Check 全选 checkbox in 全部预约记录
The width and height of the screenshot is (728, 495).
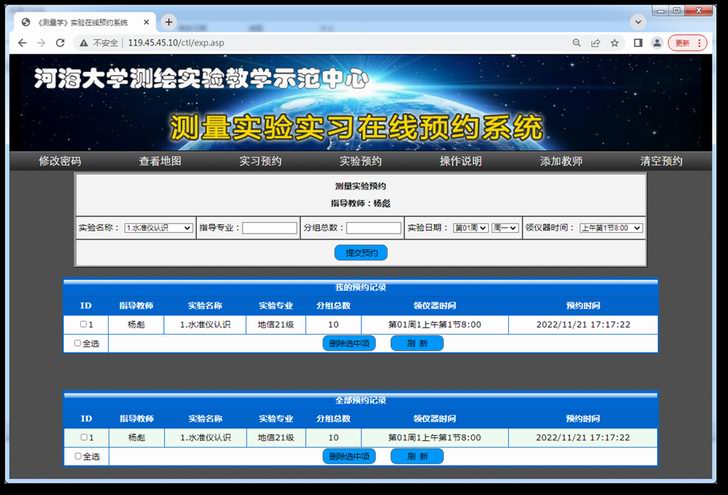click(78, 456)
